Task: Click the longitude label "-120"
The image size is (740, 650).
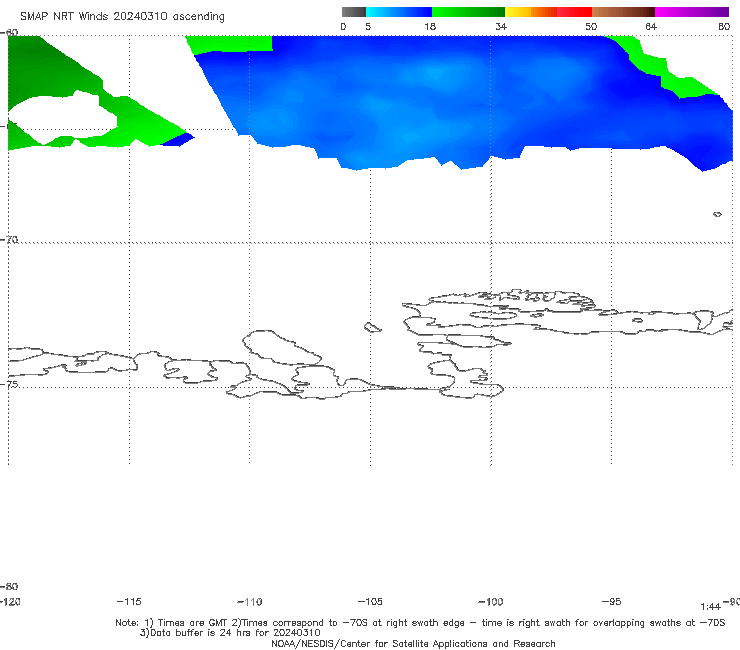Action: click(10, 601)
